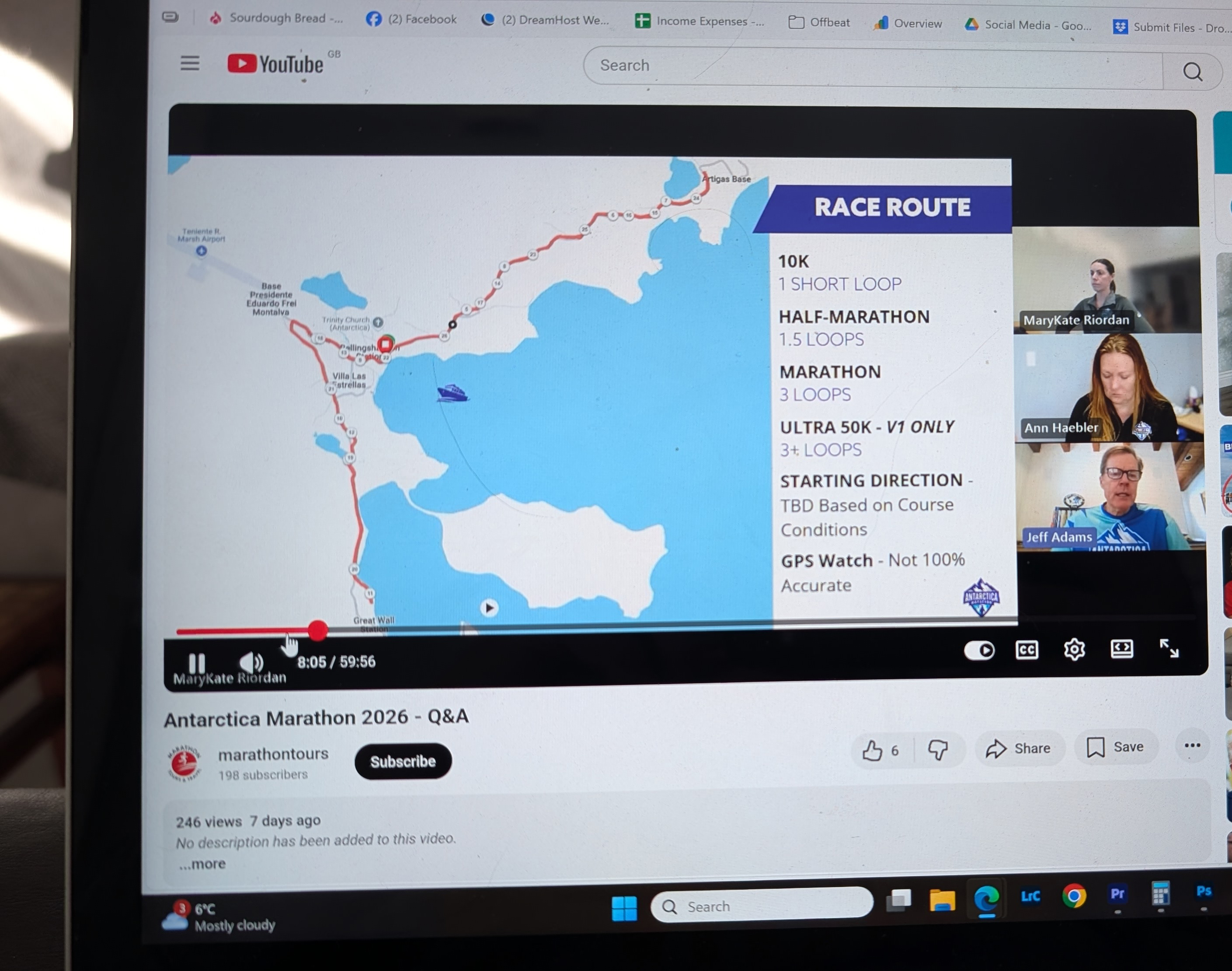This screenshot has width=1232, height=971.
Task: Open video settings gear menu
Action: point(1073,649)
